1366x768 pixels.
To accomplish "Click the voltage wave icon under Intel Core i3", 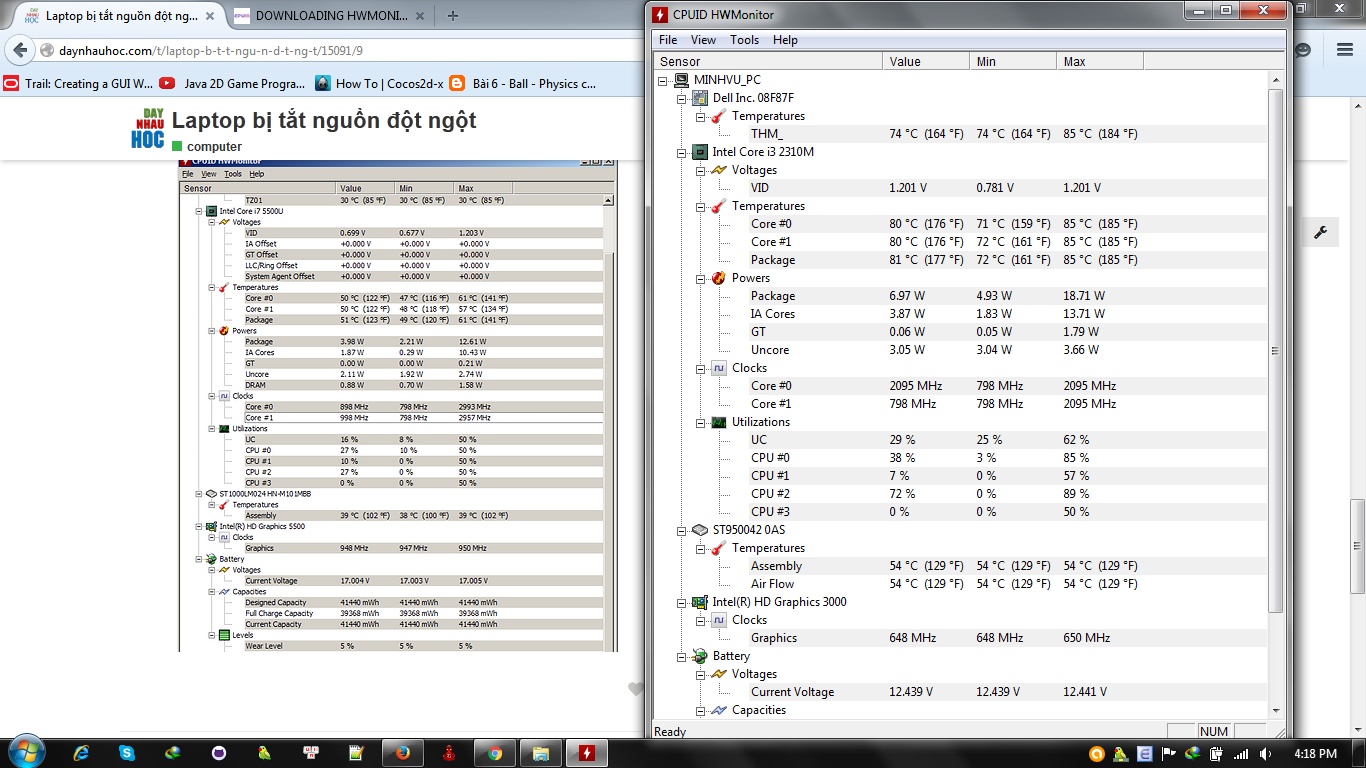I will 718,170.
